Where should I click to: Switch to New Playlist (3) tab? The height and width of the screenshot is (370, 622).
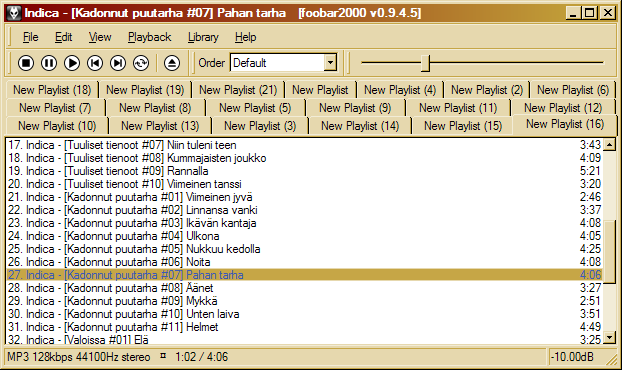coord(260,126)
